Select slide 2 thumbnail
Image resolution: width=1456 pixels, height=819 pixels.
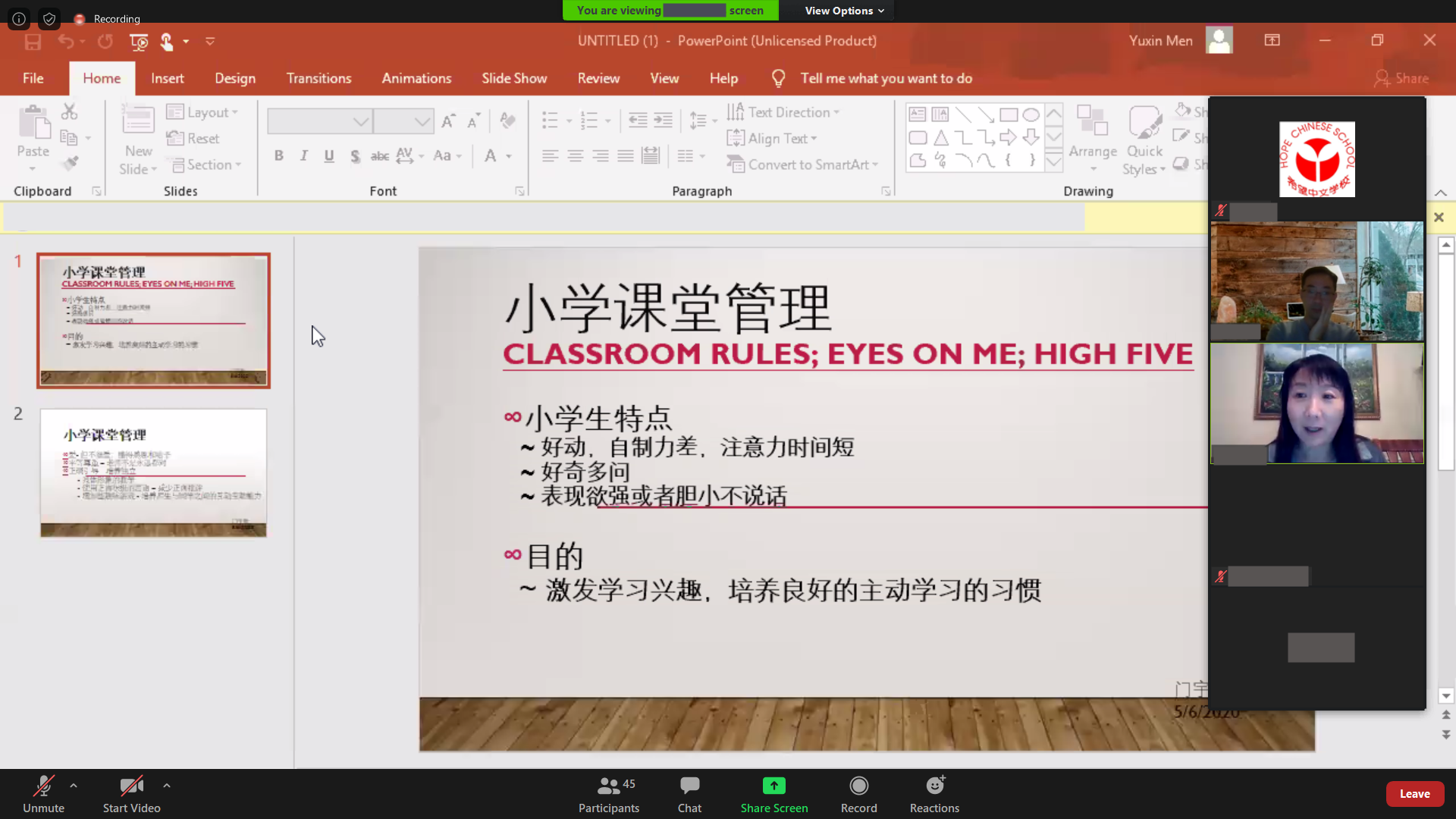(x=153, y=472)
